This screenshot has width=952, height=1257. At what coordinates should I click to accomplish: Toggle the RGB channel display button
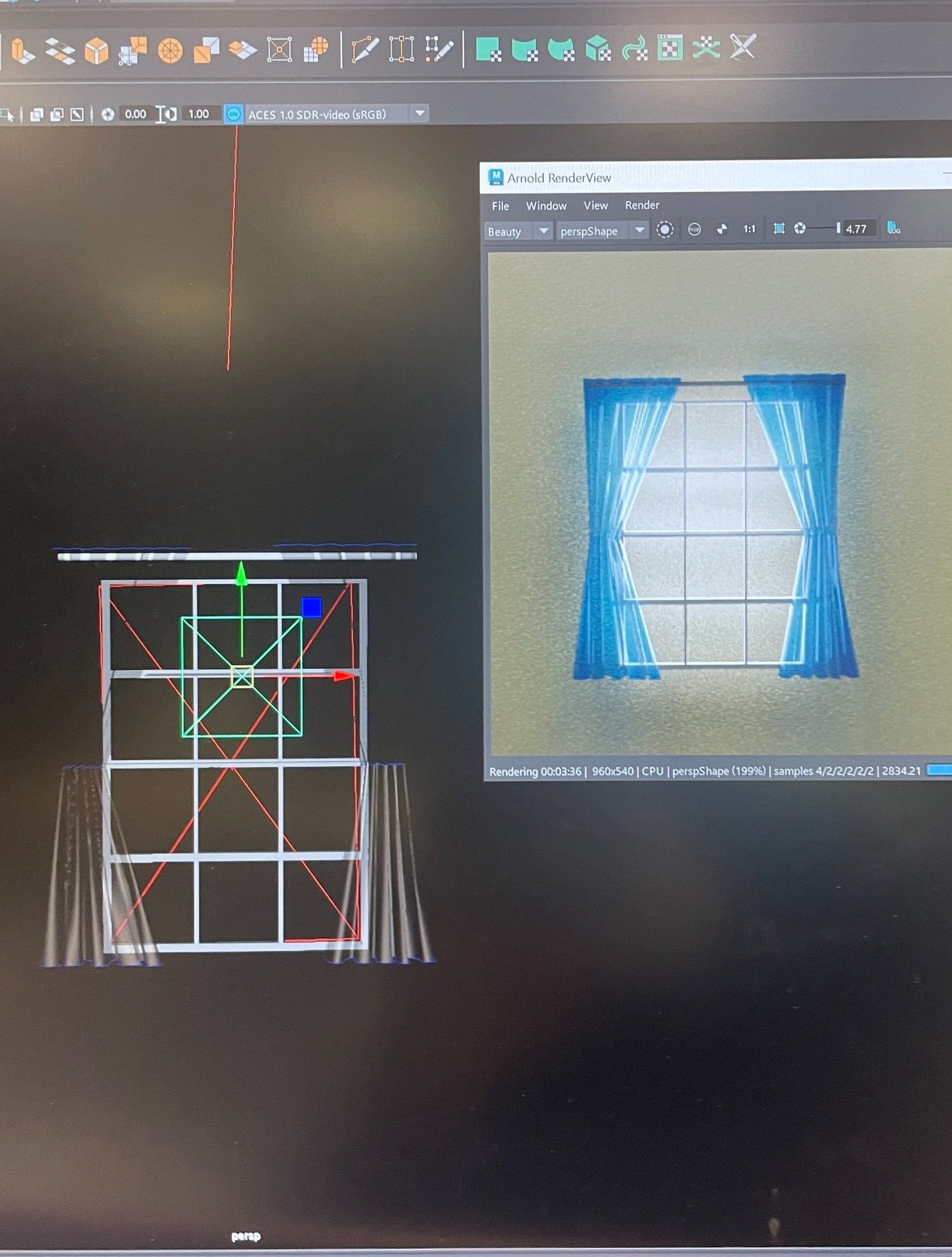pyautogui.click(x=694, y=230)
